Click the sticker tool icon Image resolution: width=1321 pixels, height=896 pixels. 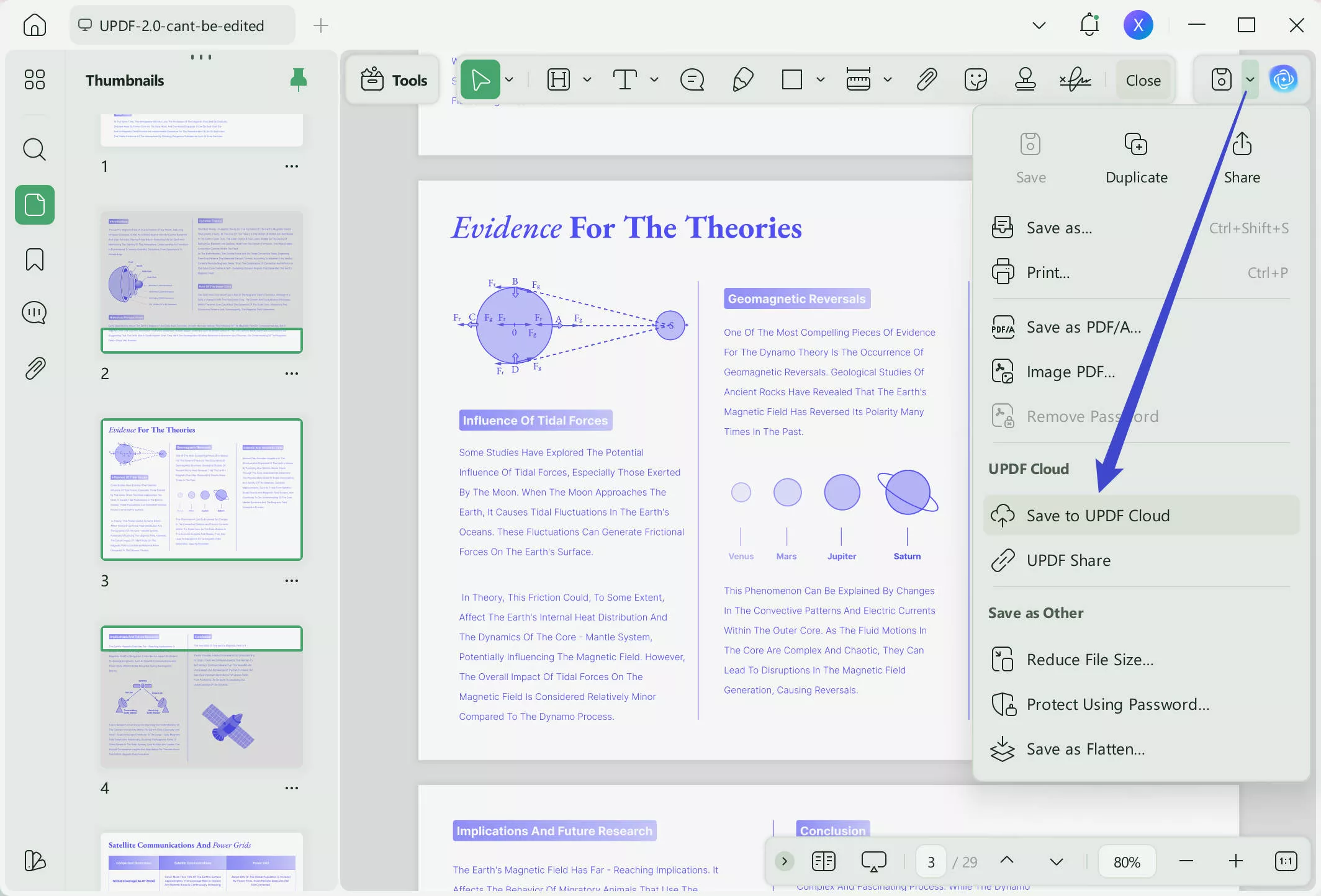975,79
